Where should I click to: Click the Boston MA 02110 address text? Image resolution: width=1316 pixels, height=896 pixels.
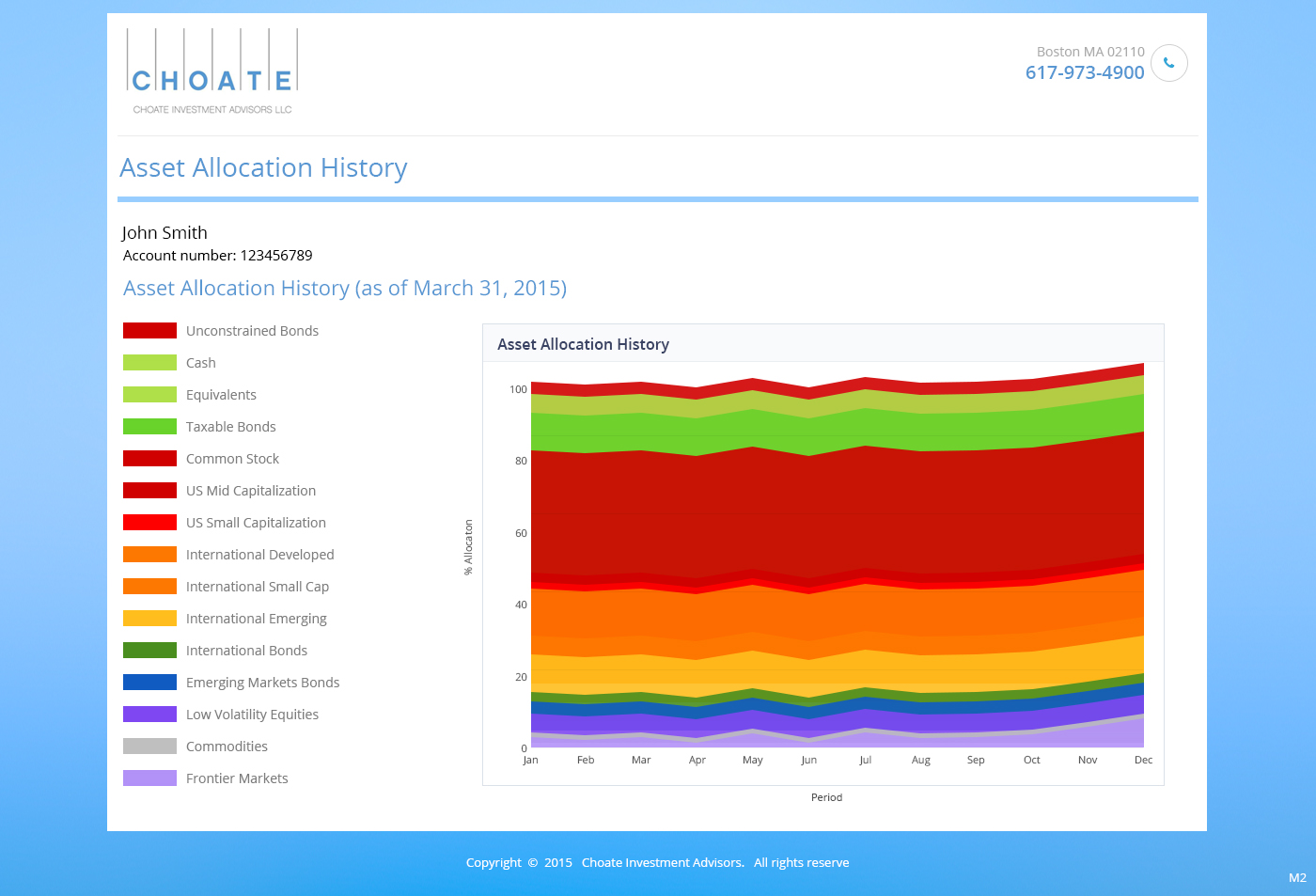coord(1090,52)
